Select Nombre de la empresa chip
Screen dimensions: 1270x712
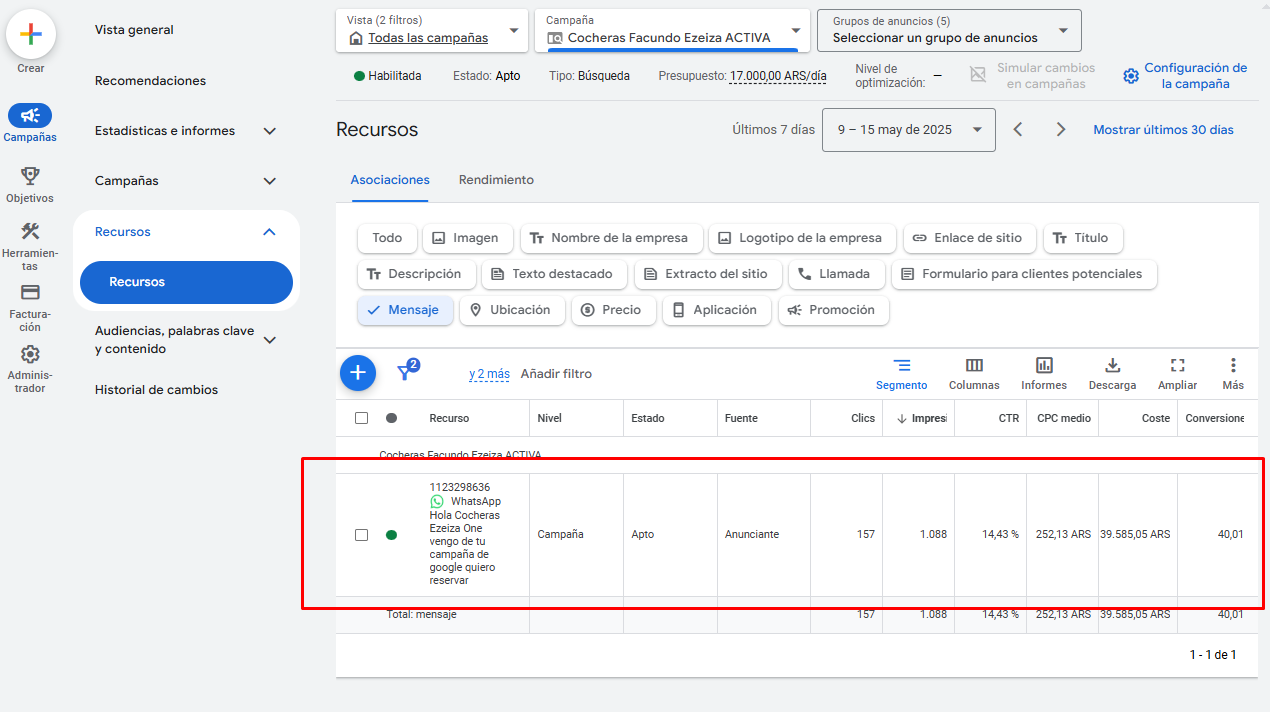(611, 238)
